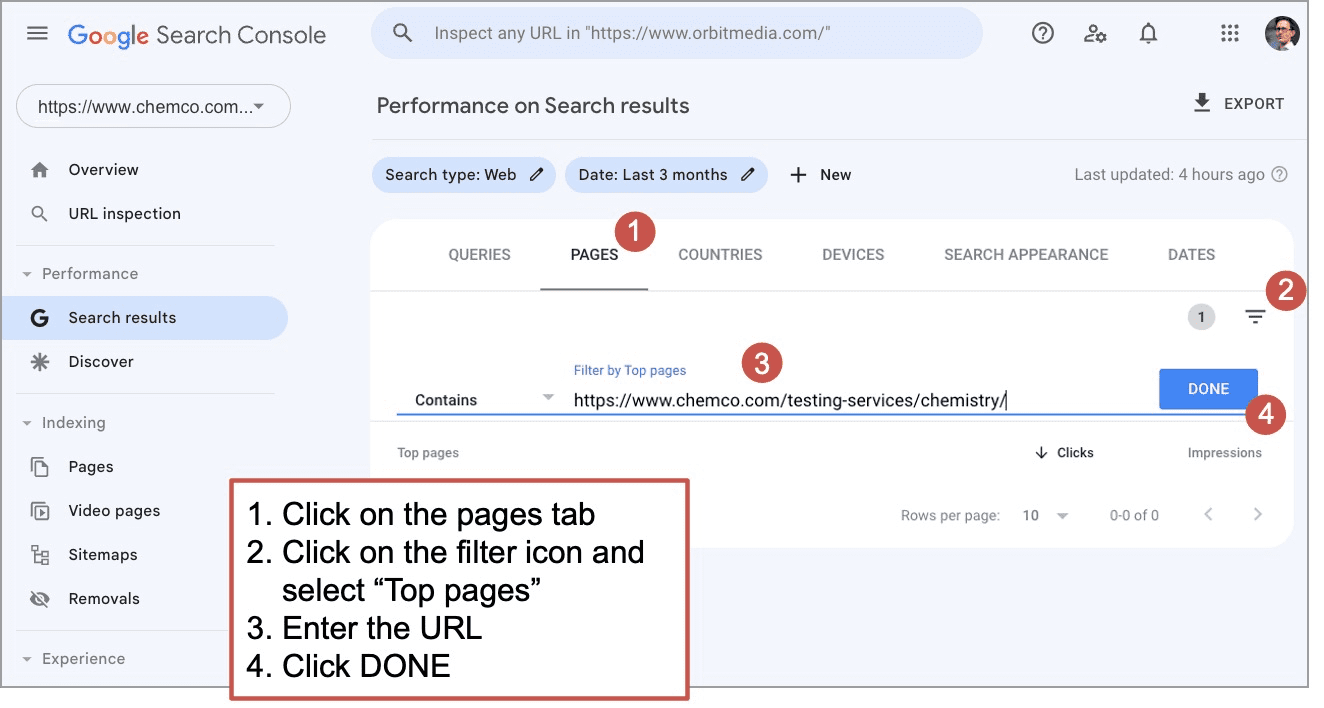
Task: Click the Inspect any URL search field
Action: click(676, 33)
